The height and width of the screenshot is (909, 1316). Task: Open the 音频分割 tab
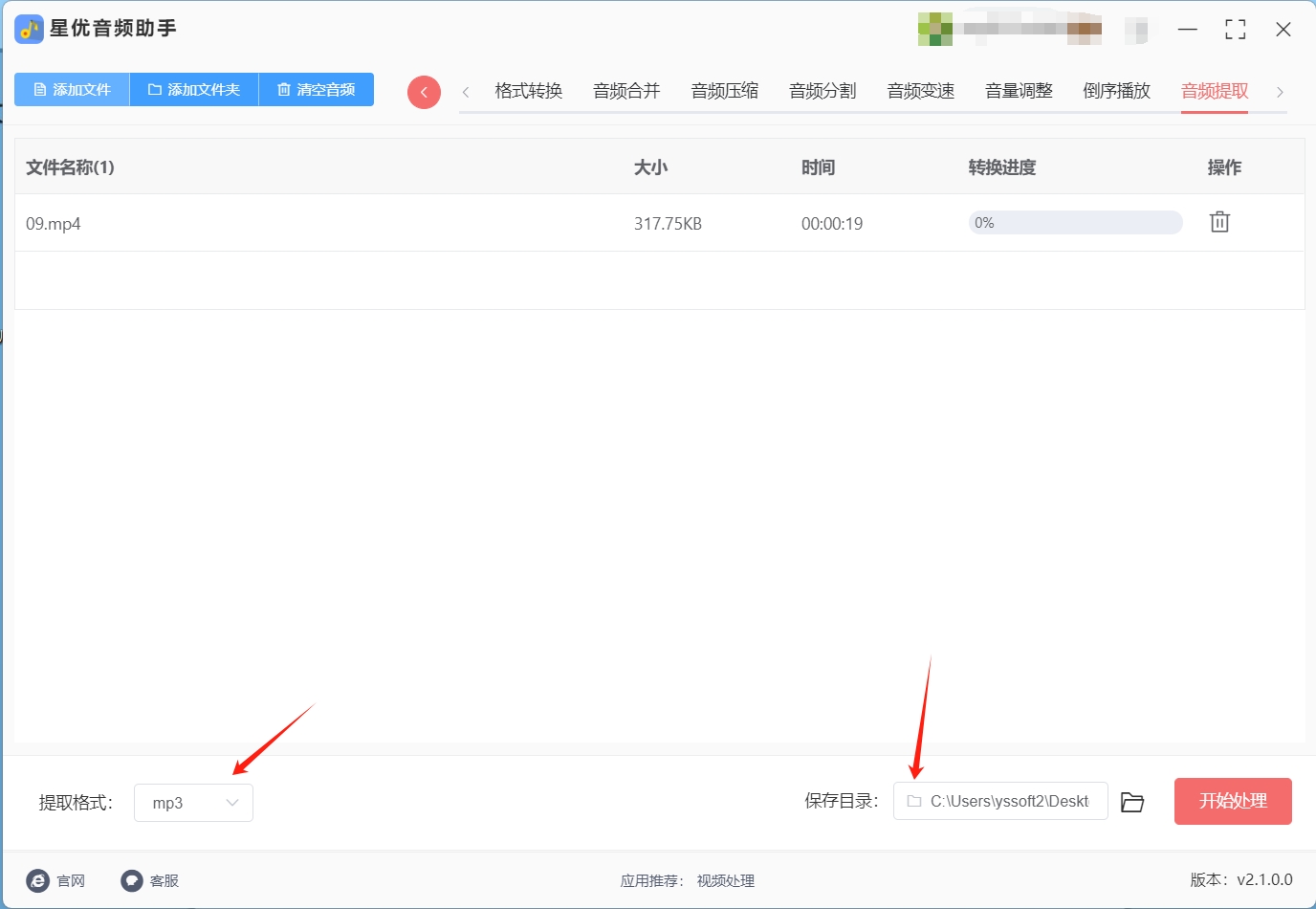click(x=822, y=91)
